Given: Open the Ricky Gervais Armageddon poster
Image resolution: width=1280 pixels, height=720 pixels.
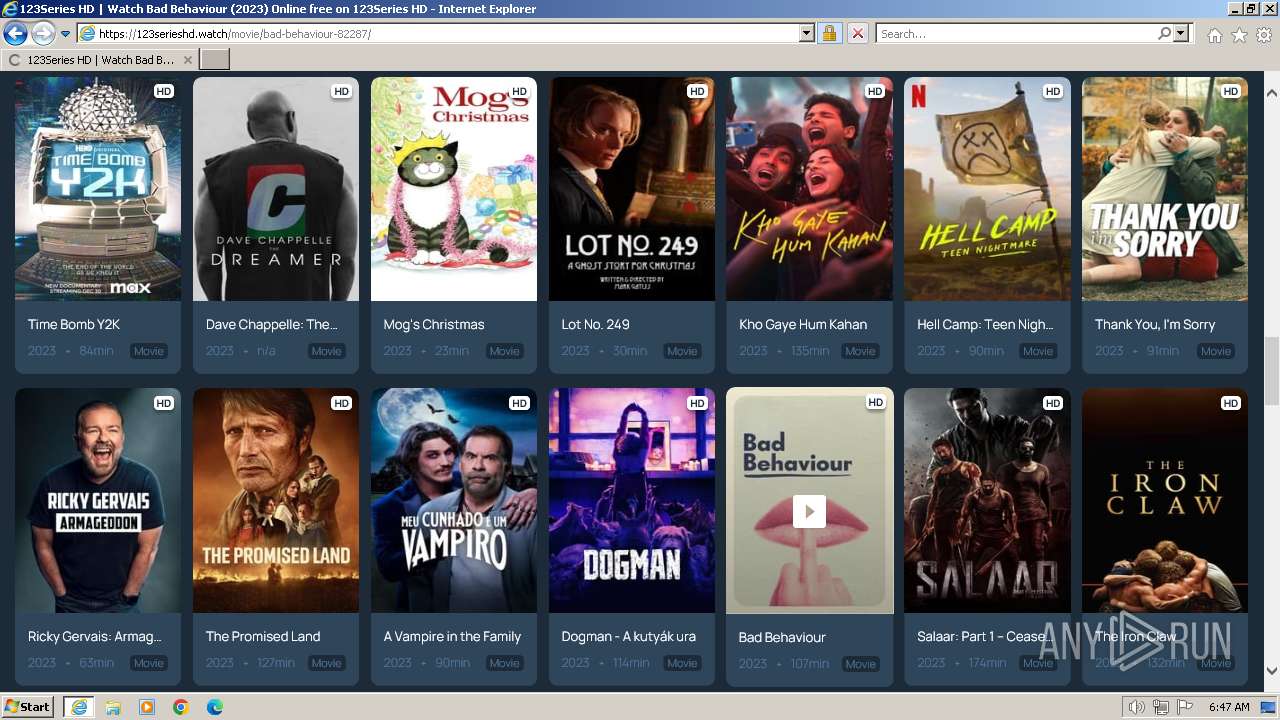Looking at the screenshot, I should (98, 500).
